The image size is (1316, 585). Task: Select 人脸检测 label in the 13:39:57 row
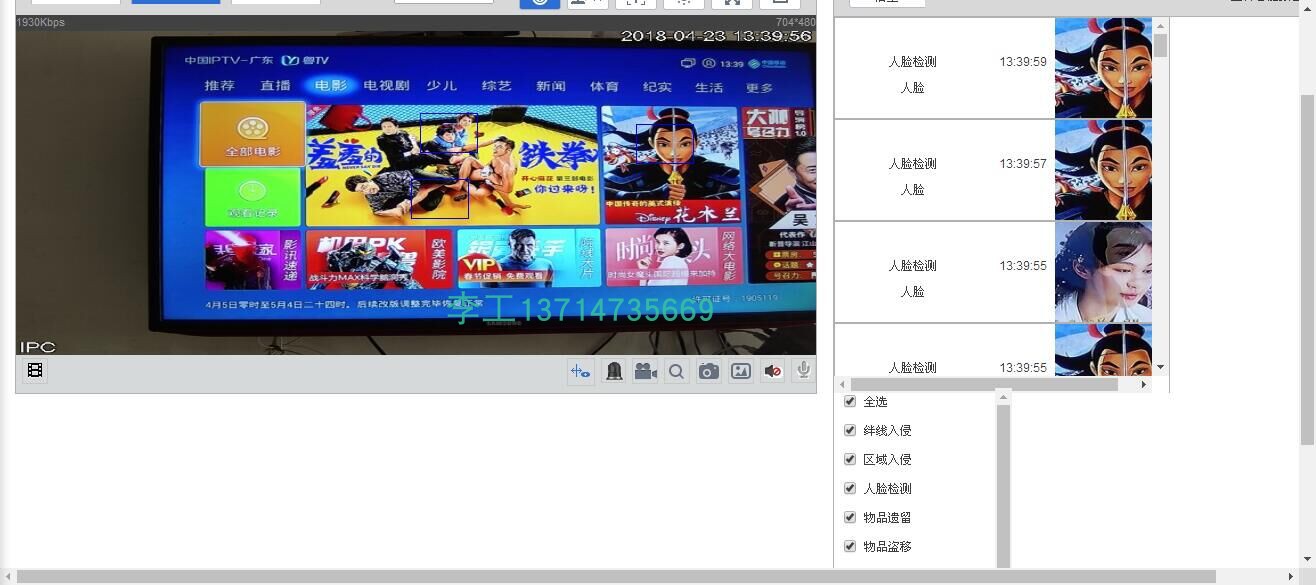[912, 164]
